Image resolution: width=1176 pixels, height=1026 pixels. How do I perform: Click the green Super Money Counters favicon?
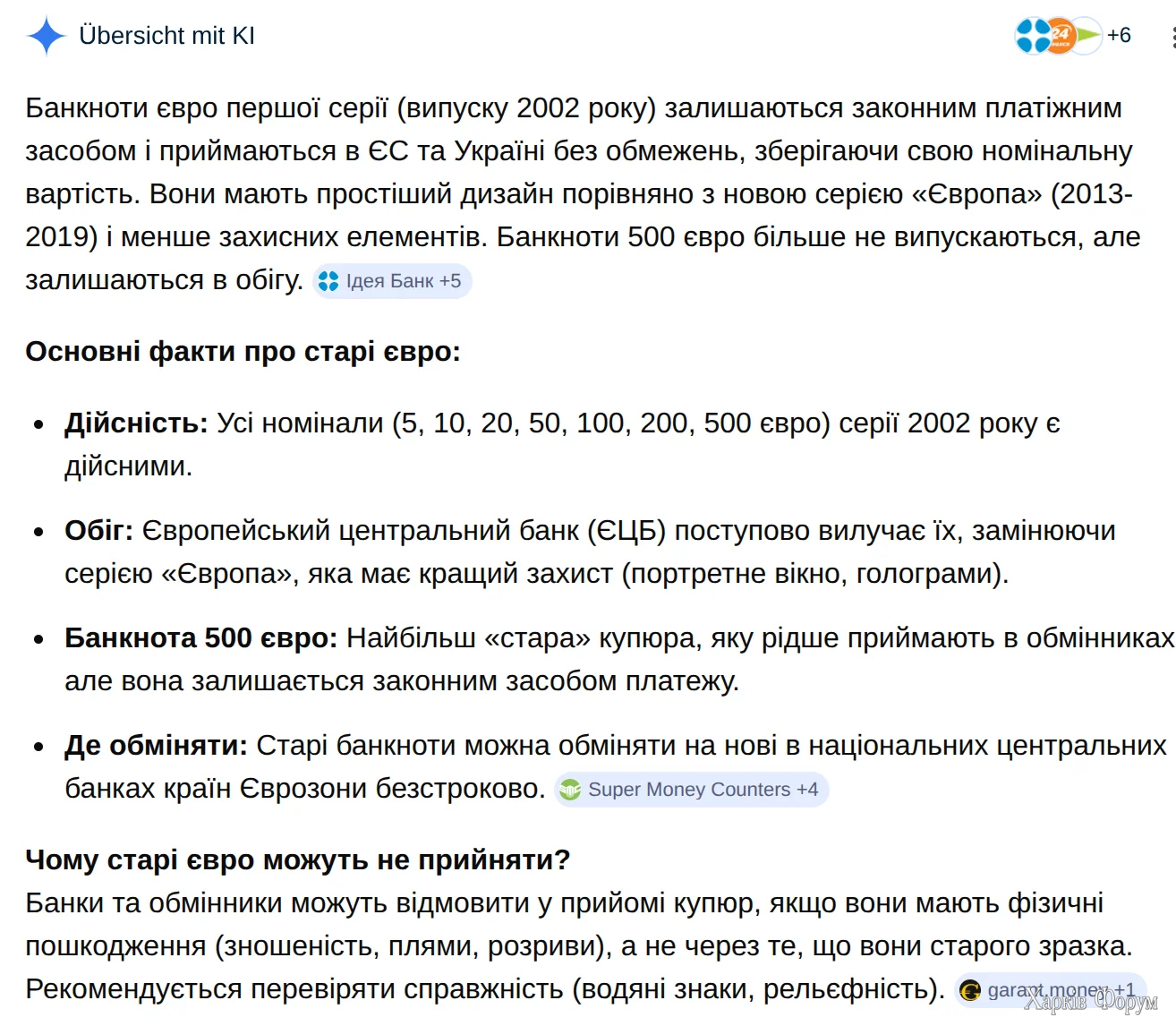571,790
